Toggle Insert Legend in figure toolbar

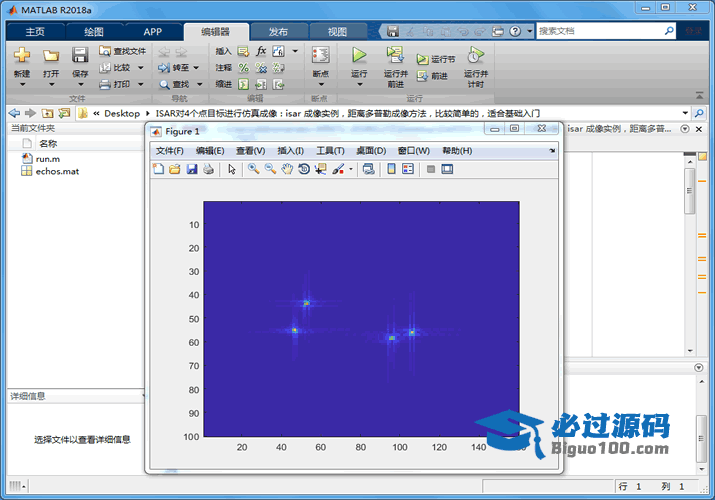pos(408,169)
